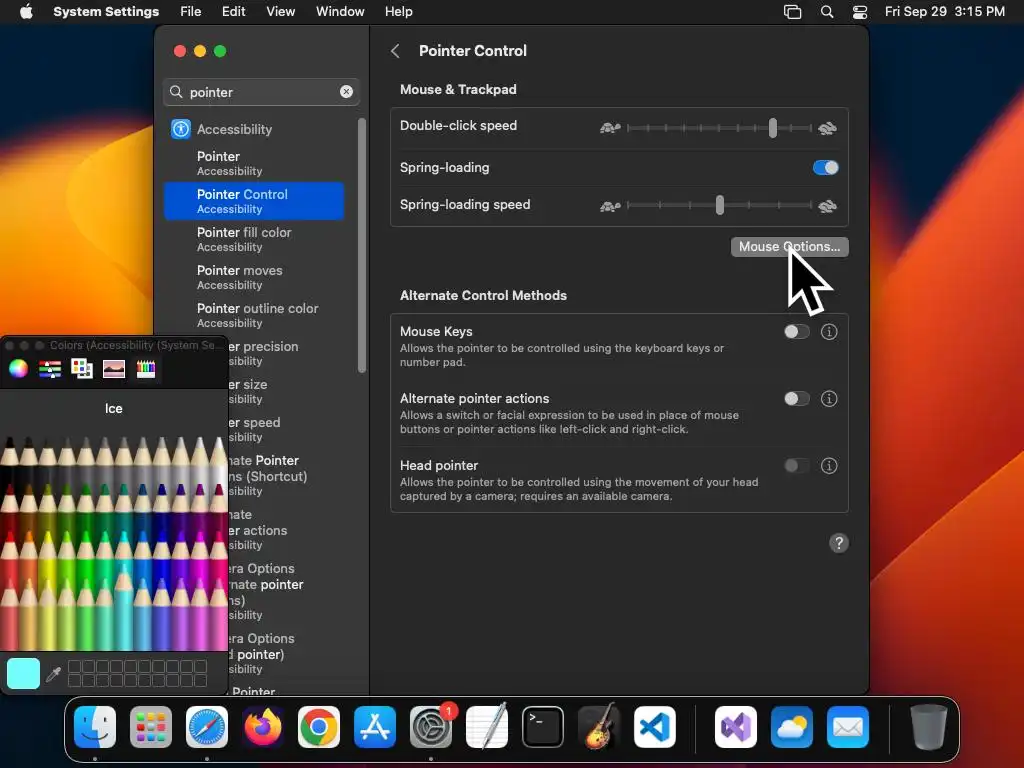The height and width of the screenshot is (768, 1024).
Task: Open the Trash in the Dock
Action: tap(929, 727)
